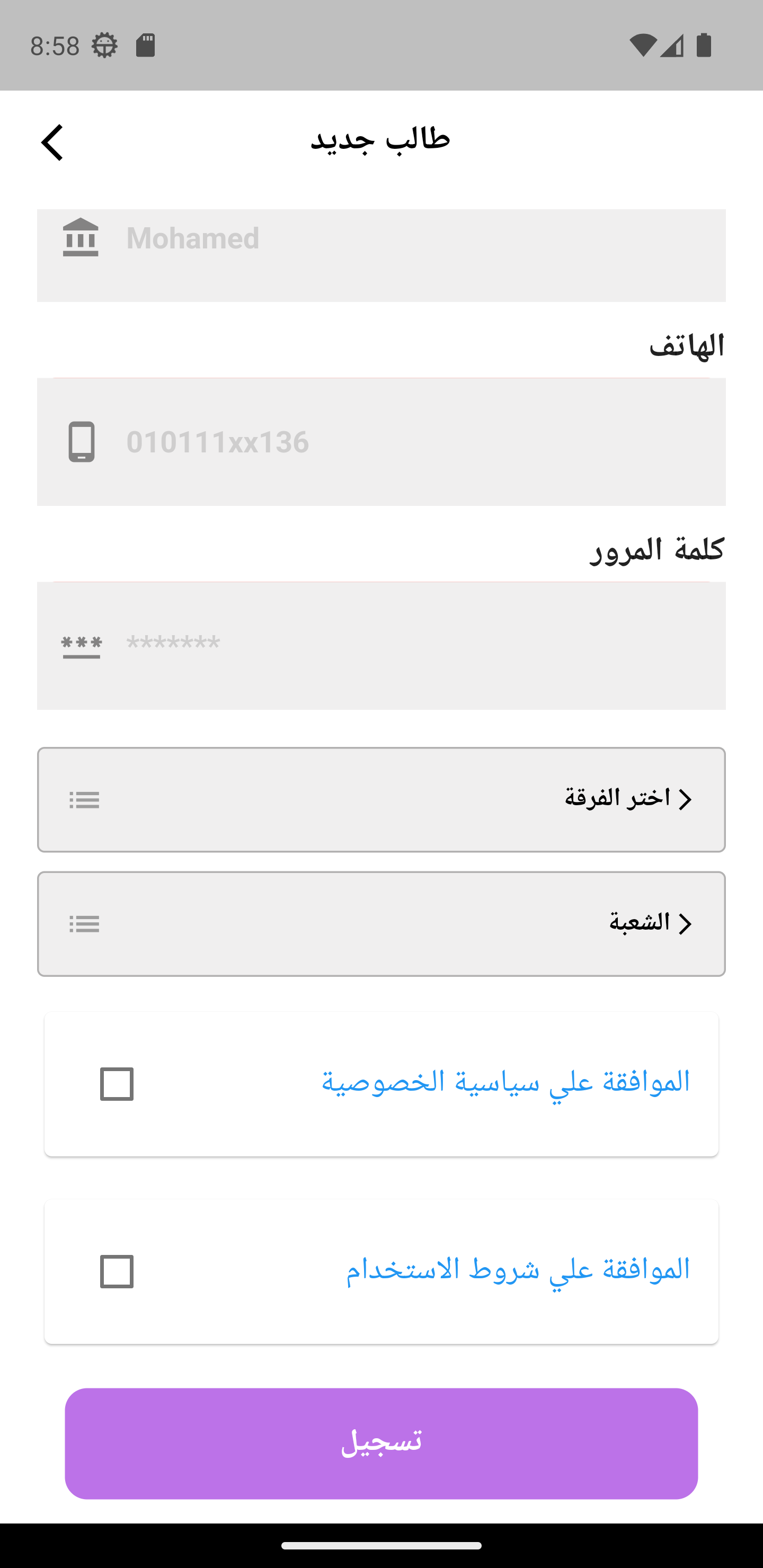The width and height of the screenshot is (763, 1568).
Task: Click the bank building icon in name field
Action: click(x=81, y=237)
